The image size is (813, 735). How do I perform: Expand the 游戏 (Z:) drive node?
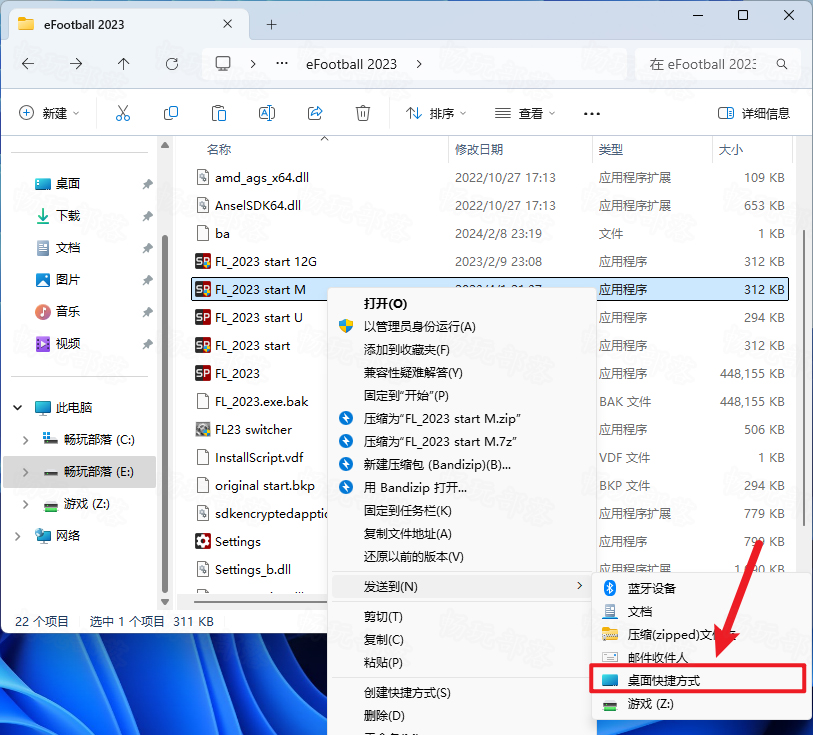coord(25,504)
